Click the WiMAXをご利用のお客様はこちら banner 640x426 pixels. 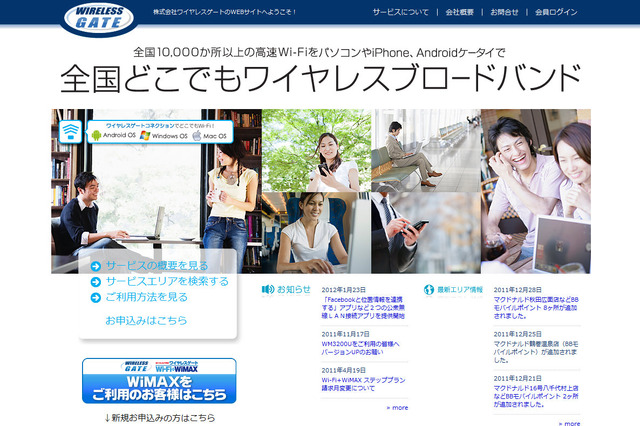pyautogui.click(x=159, y=381)
